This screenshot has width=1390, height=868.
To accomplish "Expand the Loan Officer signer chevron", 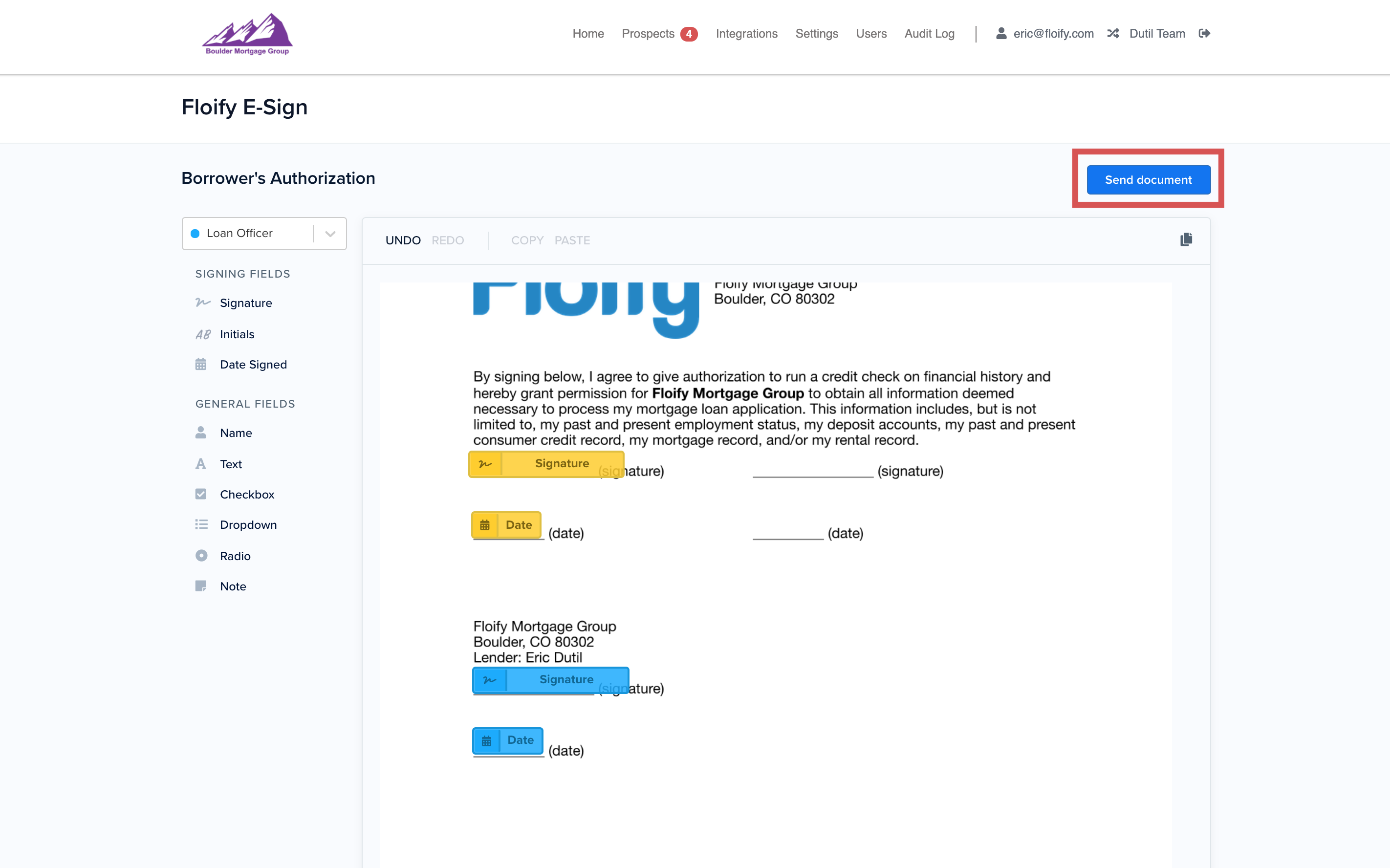I will coord(330,234).
